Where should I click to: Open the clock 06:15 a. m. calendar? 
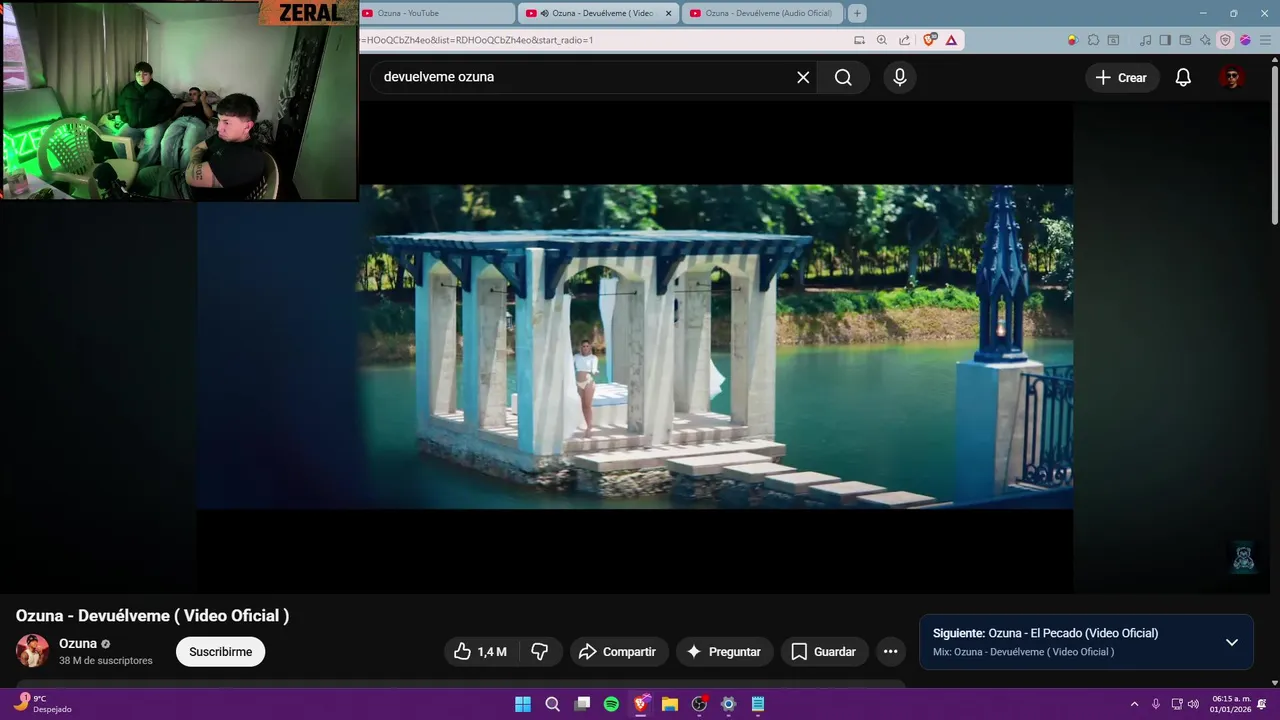tap(1230, 704)
